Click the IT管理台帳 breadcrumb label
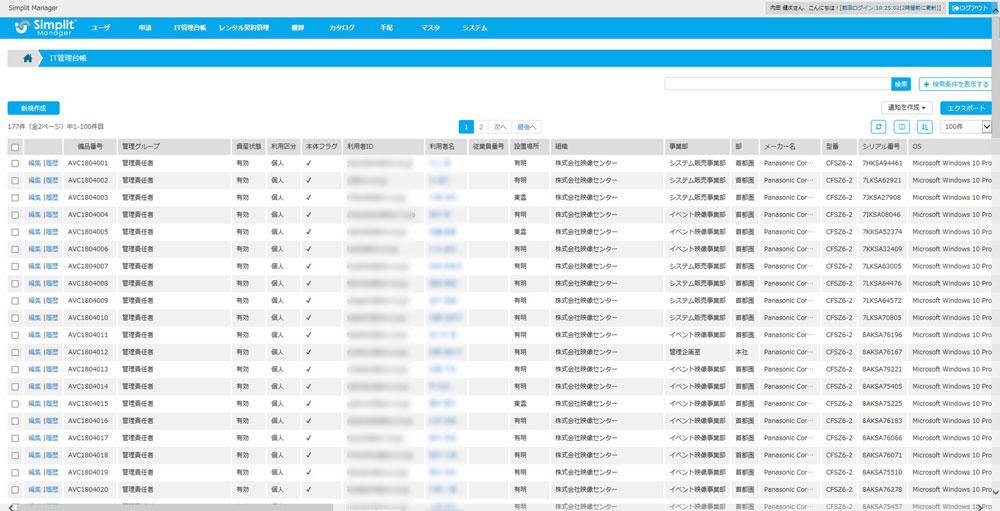 click(x=68, y=58)
